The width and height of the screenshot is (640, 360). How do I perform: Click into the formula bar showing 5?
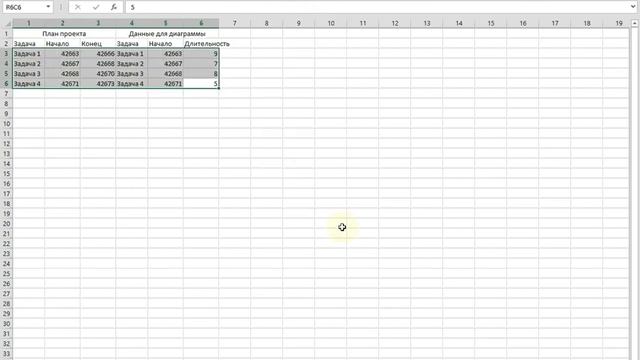tap(378, 7)
